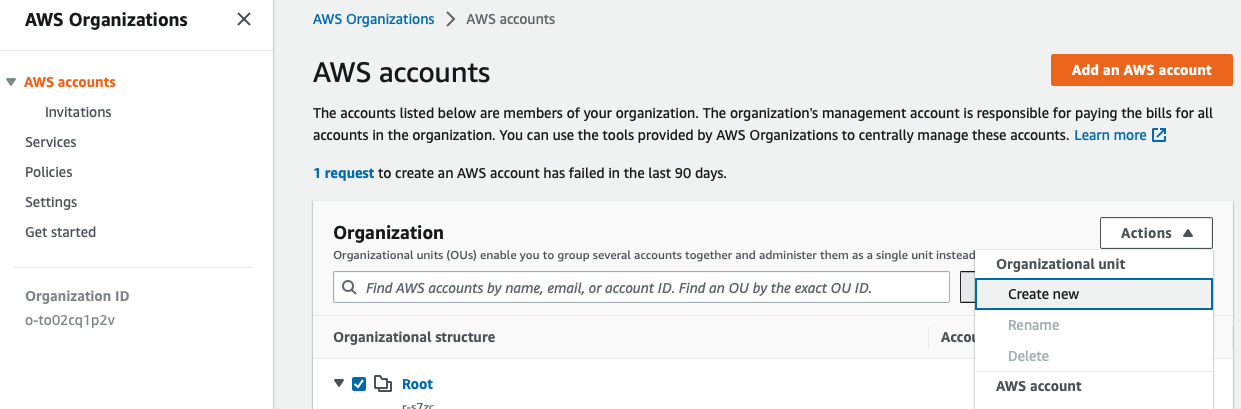Click the AWS accounts breadcrumb text
This screenshot has height=409, width=1241.
point(510,19)
